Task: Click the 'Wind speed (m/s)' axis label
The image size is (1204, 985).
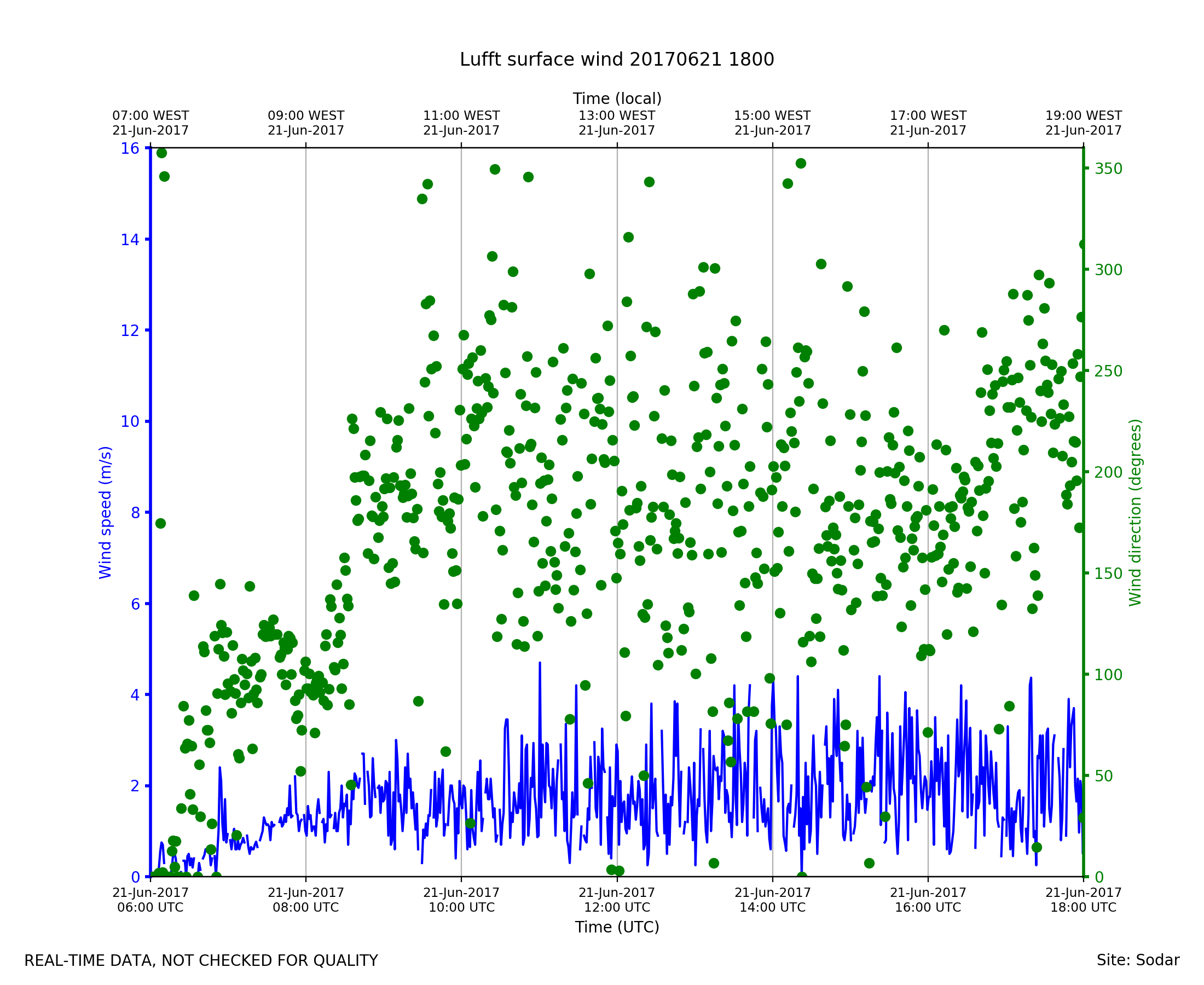Action: tap(106, 512)
